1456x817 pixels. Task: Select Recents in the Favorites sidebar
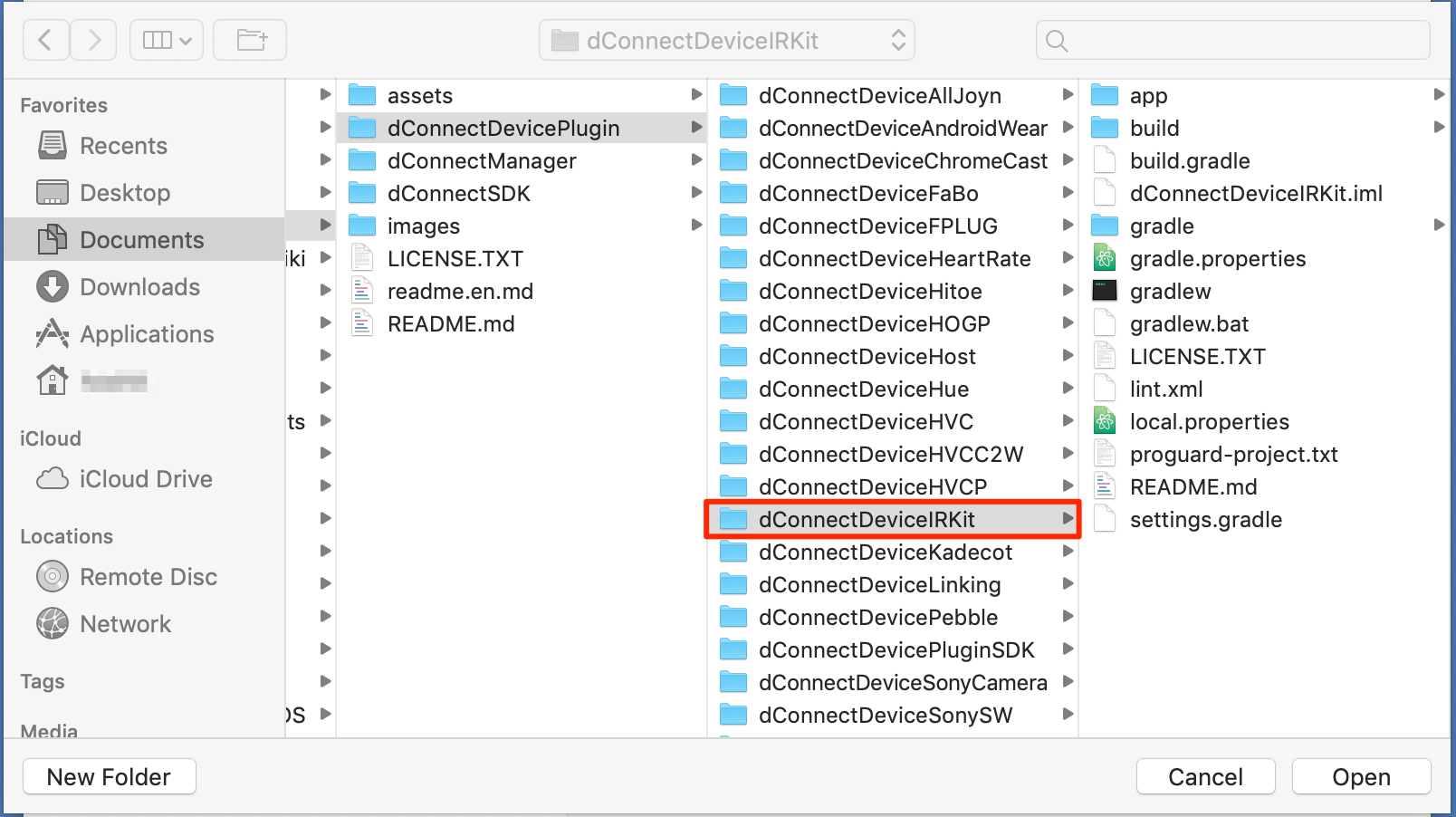(123, 146)
